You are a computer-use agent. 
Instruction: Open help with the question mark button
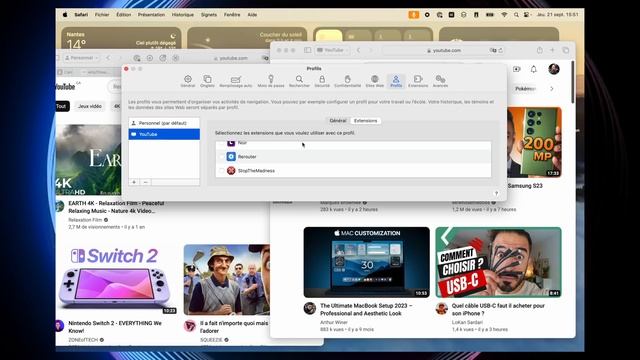pos(496,193)
